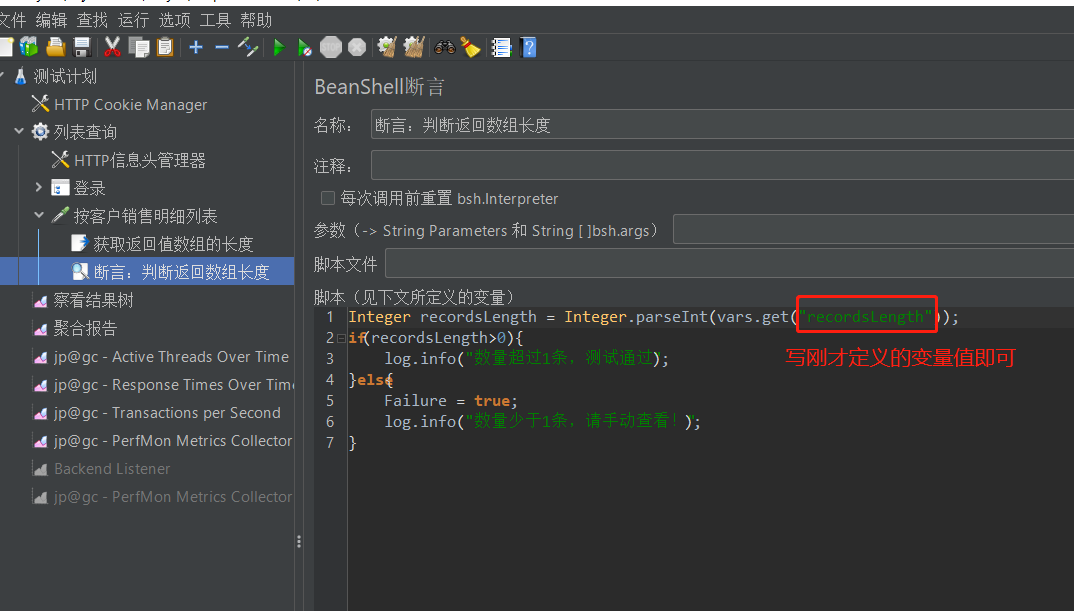
Task: Copy the selected element via toolbar
Action: tap(139, 47)
